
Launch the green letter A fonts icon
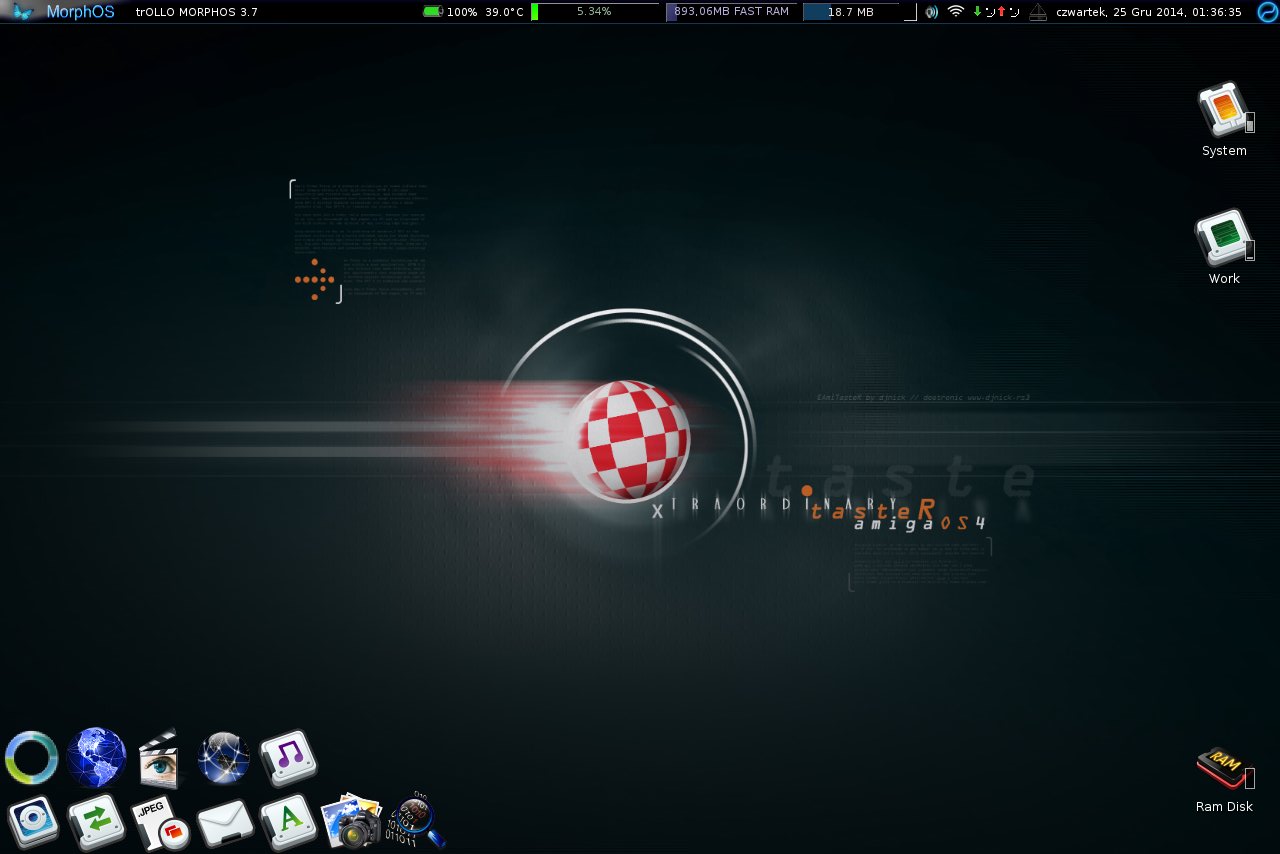288,822
